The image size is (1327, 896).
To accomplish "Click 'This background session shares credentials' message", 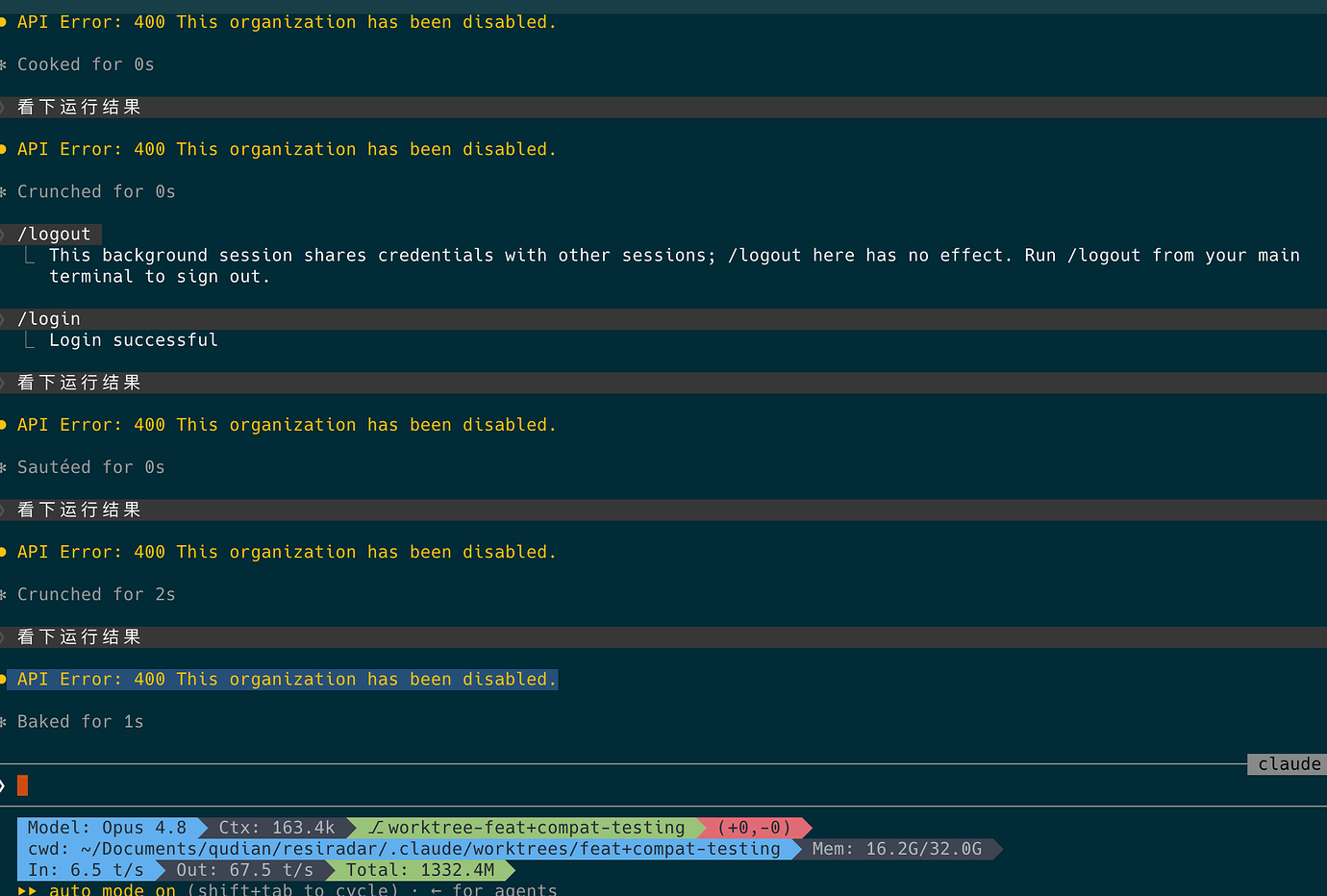I will [674, 266].
